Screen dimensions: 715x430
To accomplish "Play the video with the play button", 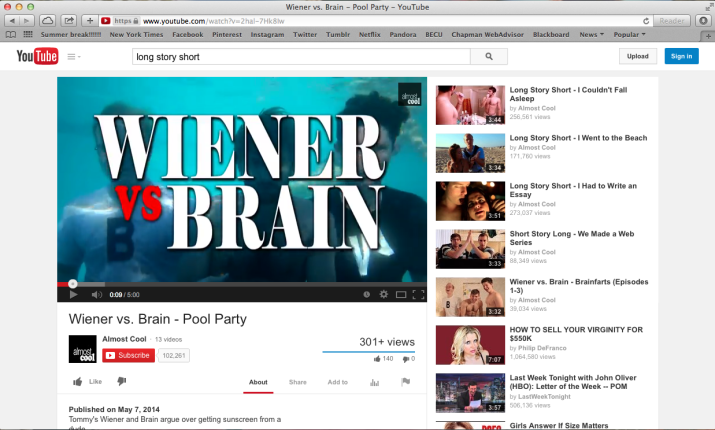I will tap(73, 295).
